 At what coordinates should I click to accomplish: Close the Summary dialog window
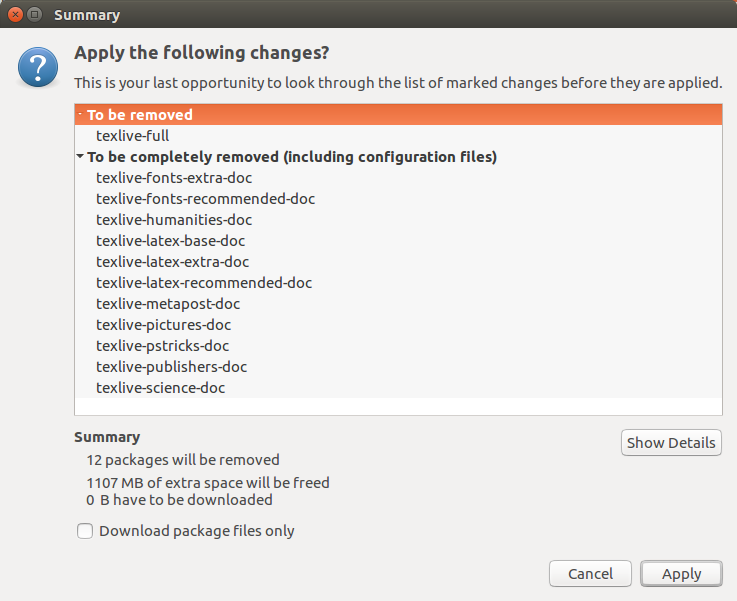(15, 15)
